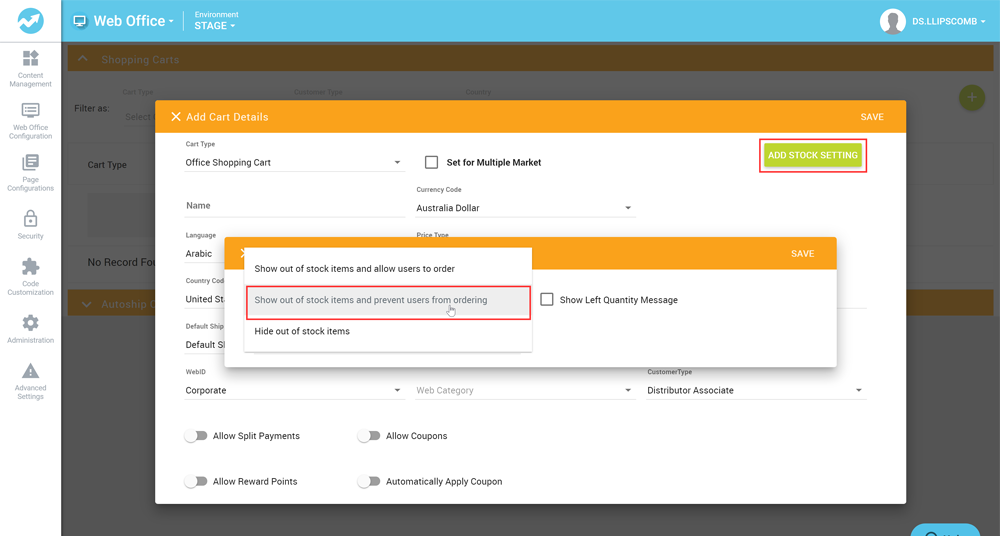Image resolution: width=1000 pixels, height=536 pixels.
Task: Open the CustomerType dropdown
Action: (755, 390)
